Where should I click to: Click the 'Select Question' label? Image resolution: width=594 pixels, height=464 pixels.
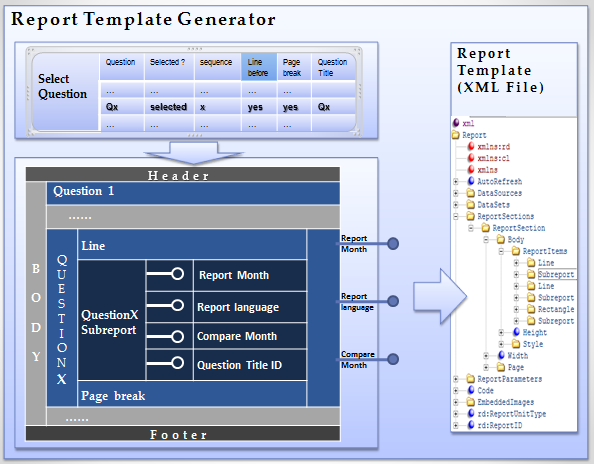coord(62,86)
